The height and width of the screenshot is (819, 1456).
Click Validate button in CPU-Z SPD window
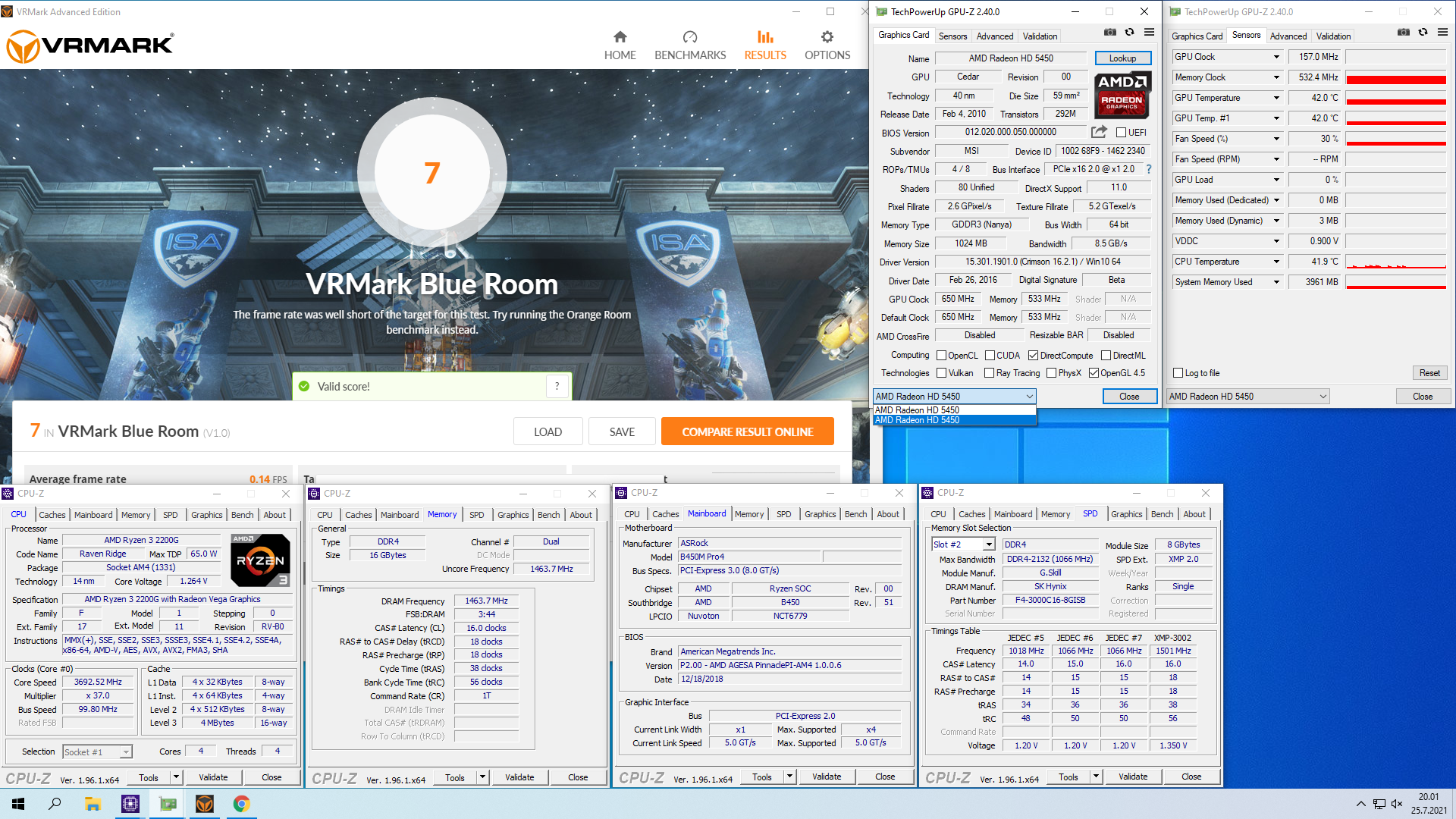coord(1133,777)
